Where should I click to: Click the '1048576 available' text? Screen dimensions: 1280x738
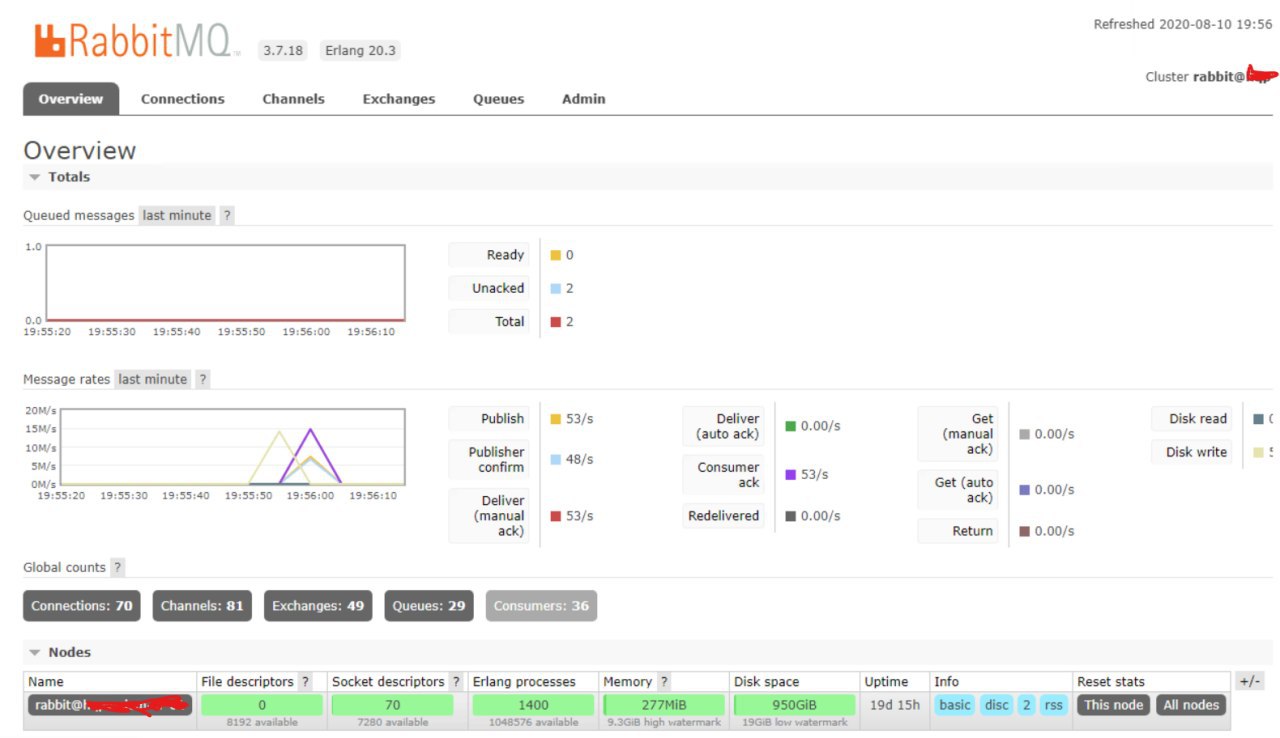[x=533, y=722]
